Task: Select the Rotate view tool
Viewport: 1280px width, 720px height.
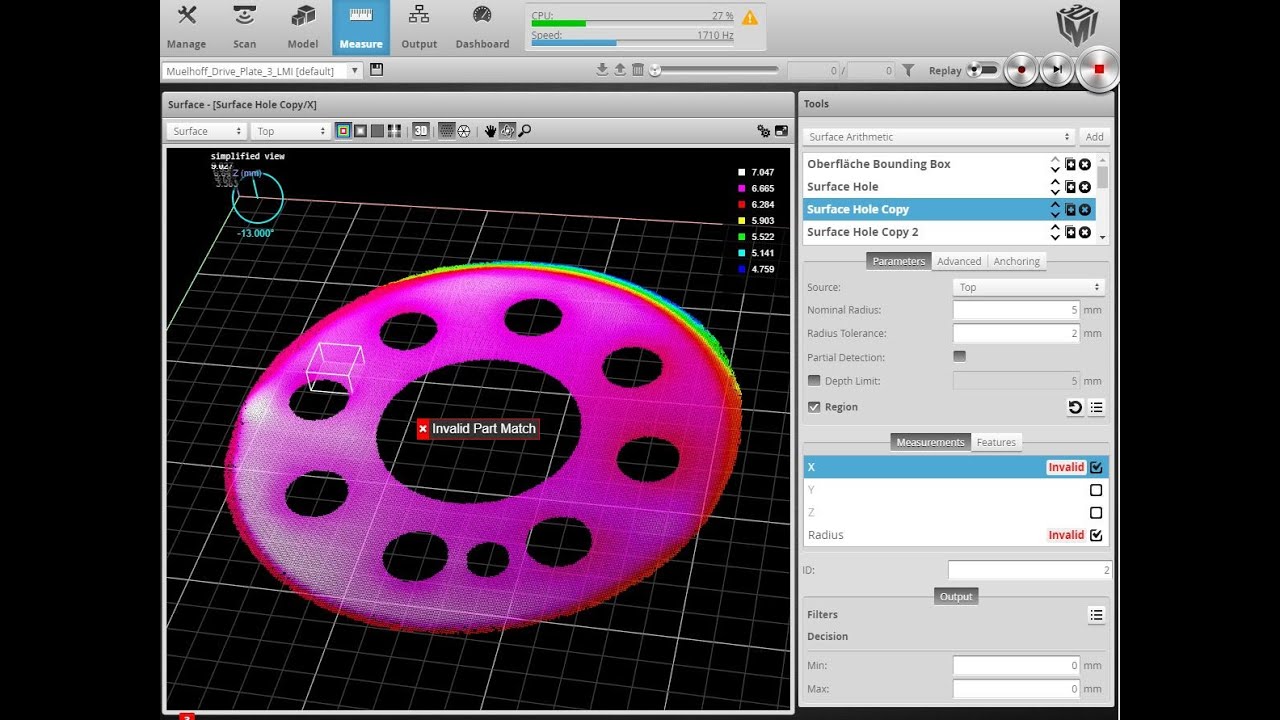Action: tap(507, 131)
